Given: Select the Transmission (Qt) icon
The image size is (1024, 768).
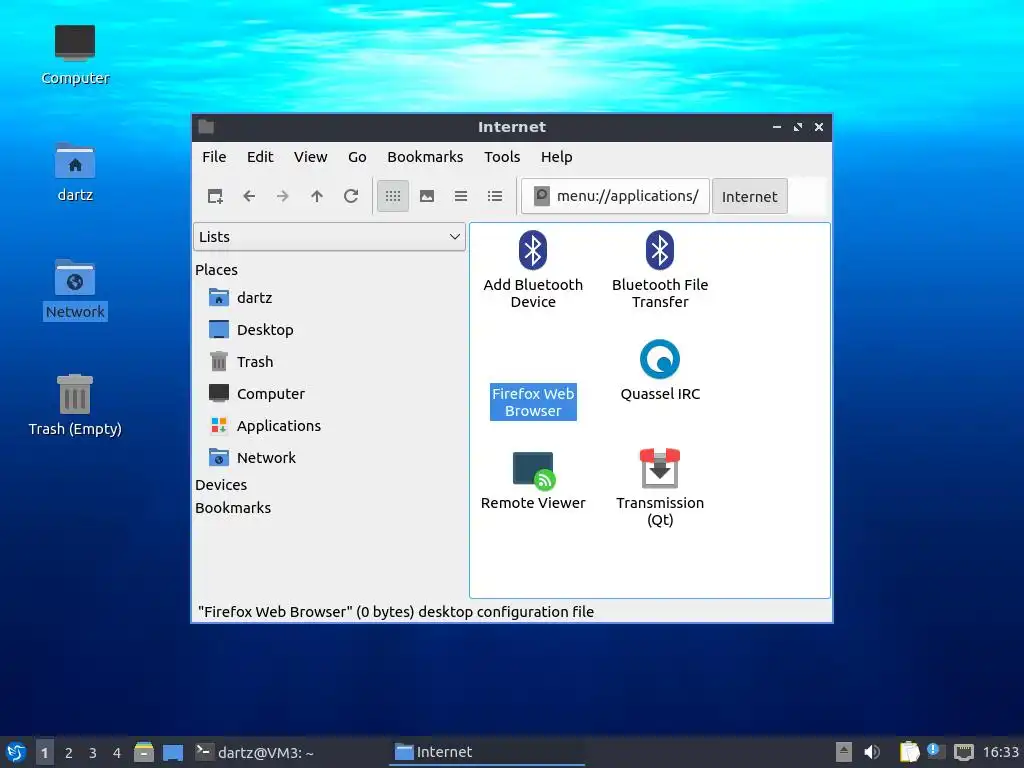Looking at the screenshot, I should point(660,488).
